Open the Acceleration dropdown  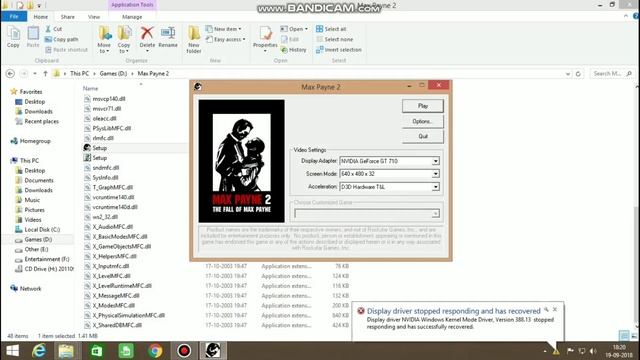(x=436, y=187)
